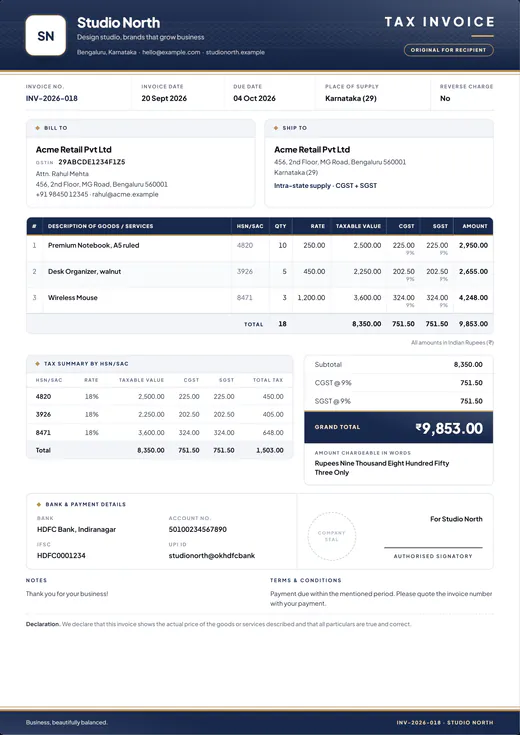Select the Wireless Mouse item
The image size is (520, 735).
point(73,298)
